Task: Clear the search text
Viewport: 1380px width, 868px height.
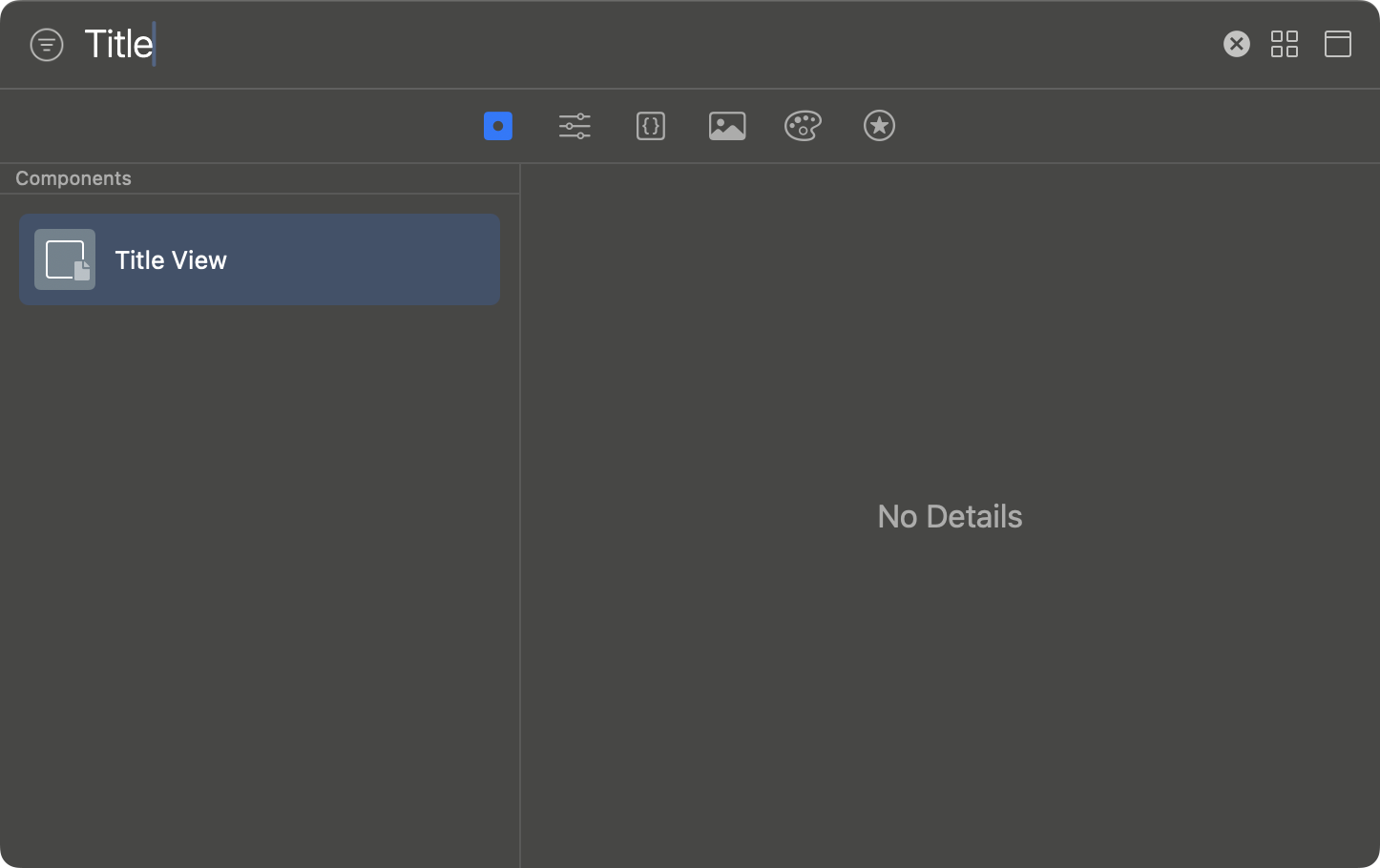Action: tap(1236, 44)
